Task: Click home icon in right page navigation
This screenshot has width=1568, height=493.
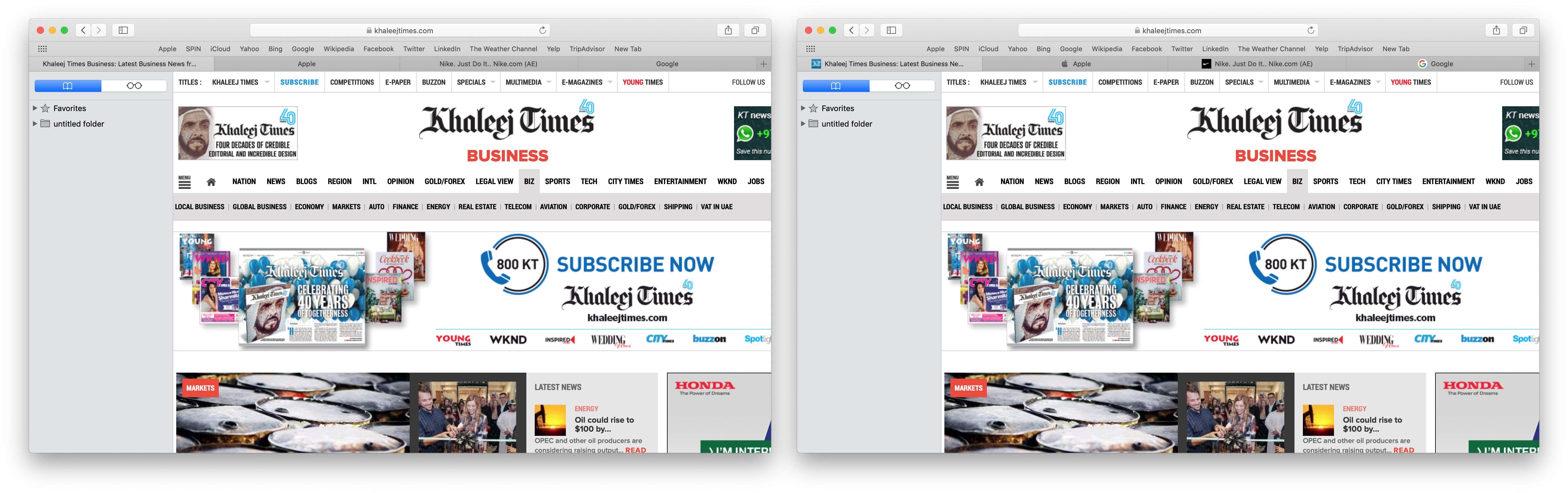Action: pos(979,182)
